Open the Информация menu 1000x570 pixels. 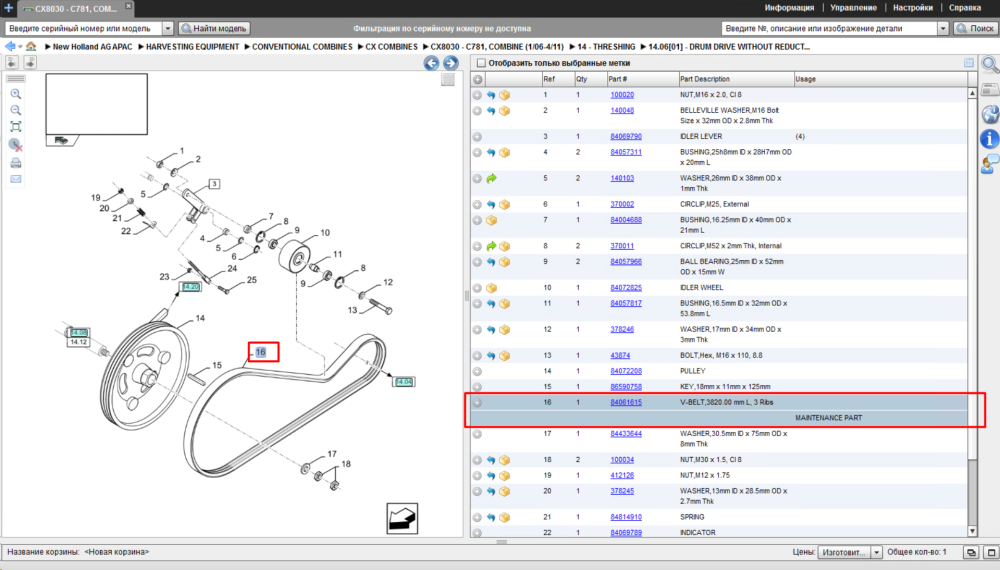[x=789, y=8]
